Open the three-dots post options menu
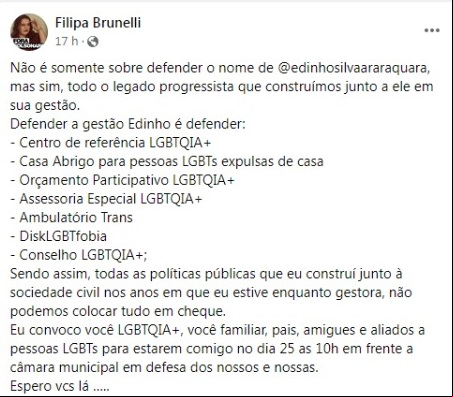This screenshot has width=453, height=397. point(432,30)
